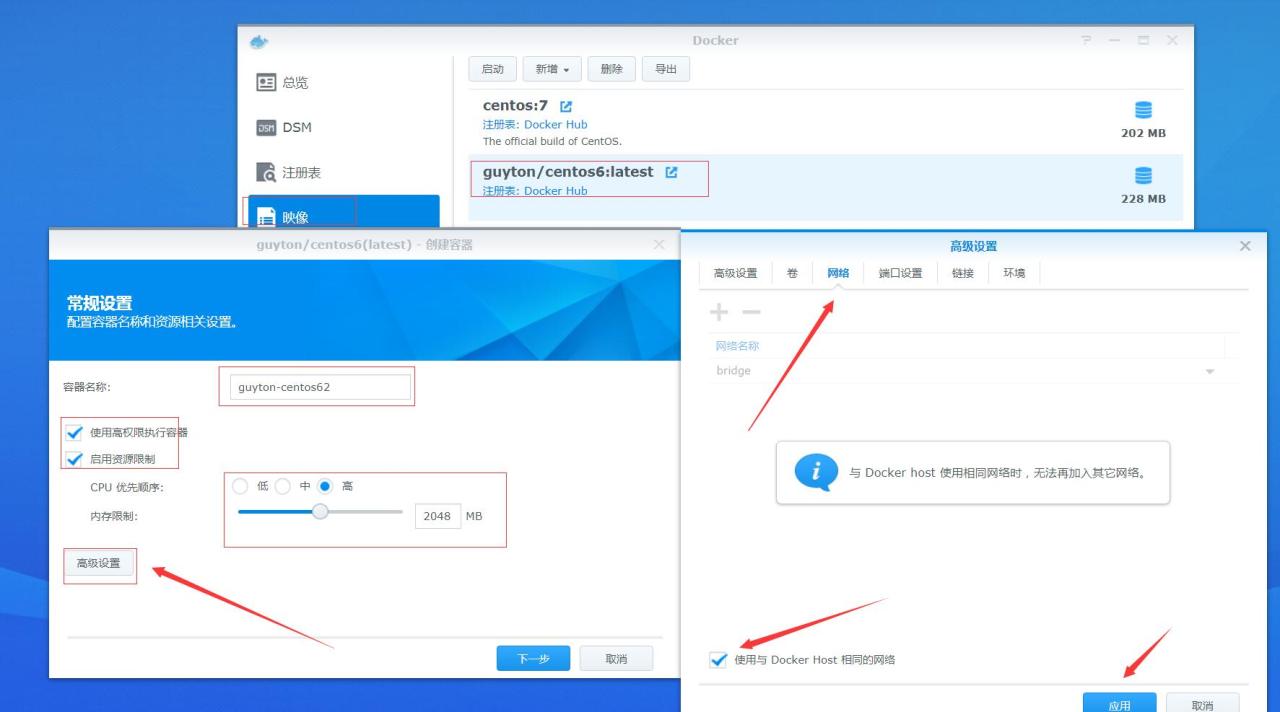
Task: Disable the 启用资源限制 option
Action: [x=74, y=458]
